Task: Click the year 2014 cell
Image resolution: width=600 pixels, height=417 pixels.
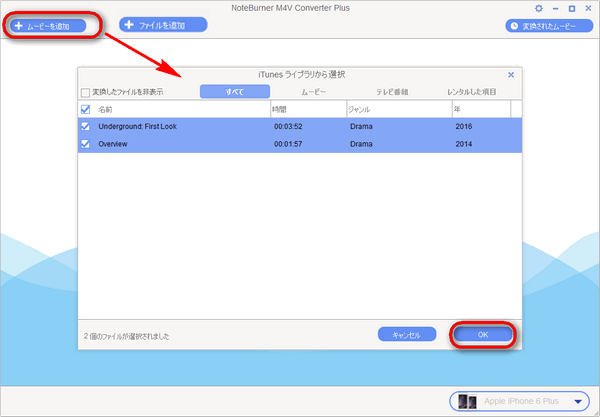Action: point(463,144)
